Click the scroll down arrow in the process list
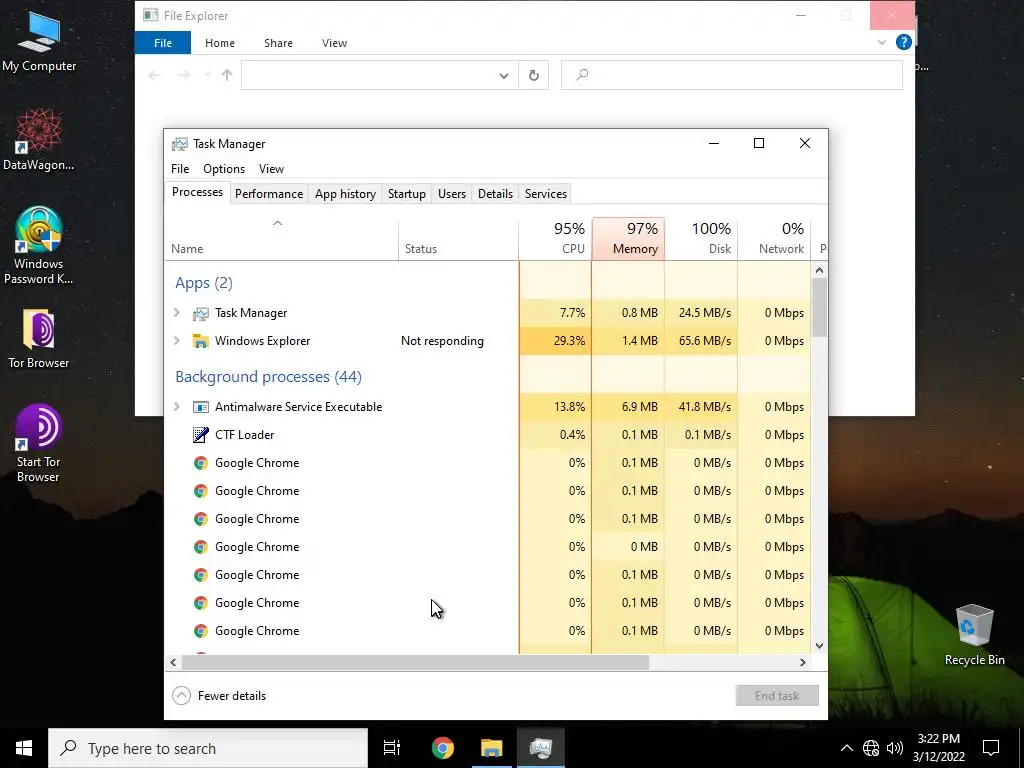 point(820,646)
